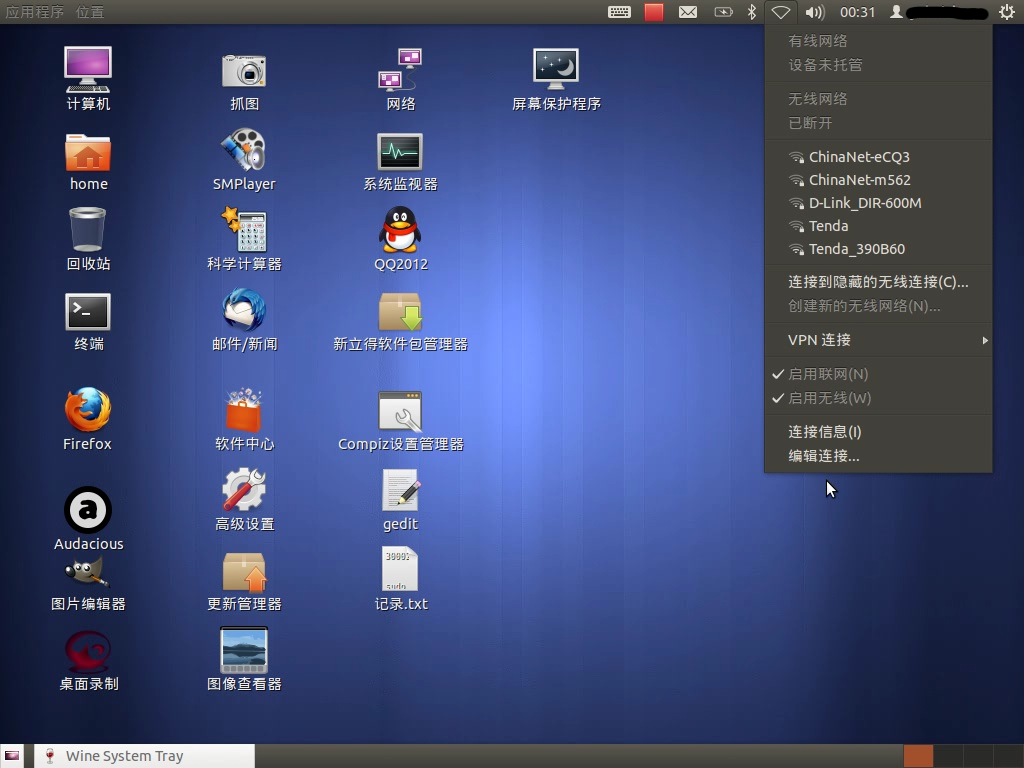The image size is (1024, 768).
Task: Choose 连接到隐藏的无线连接(C)...
Action: pos(878,282)
